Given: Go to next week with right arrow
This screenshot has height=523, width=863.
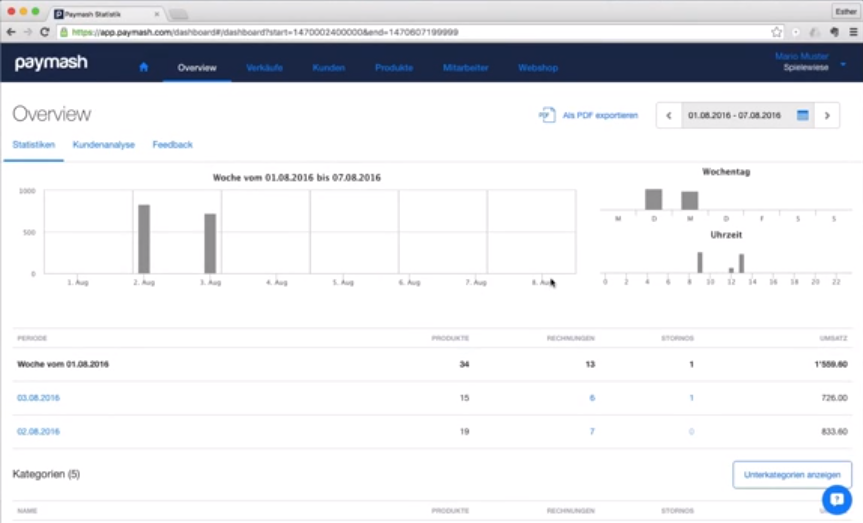Looking at the screenshot, I should click(826, 115).
